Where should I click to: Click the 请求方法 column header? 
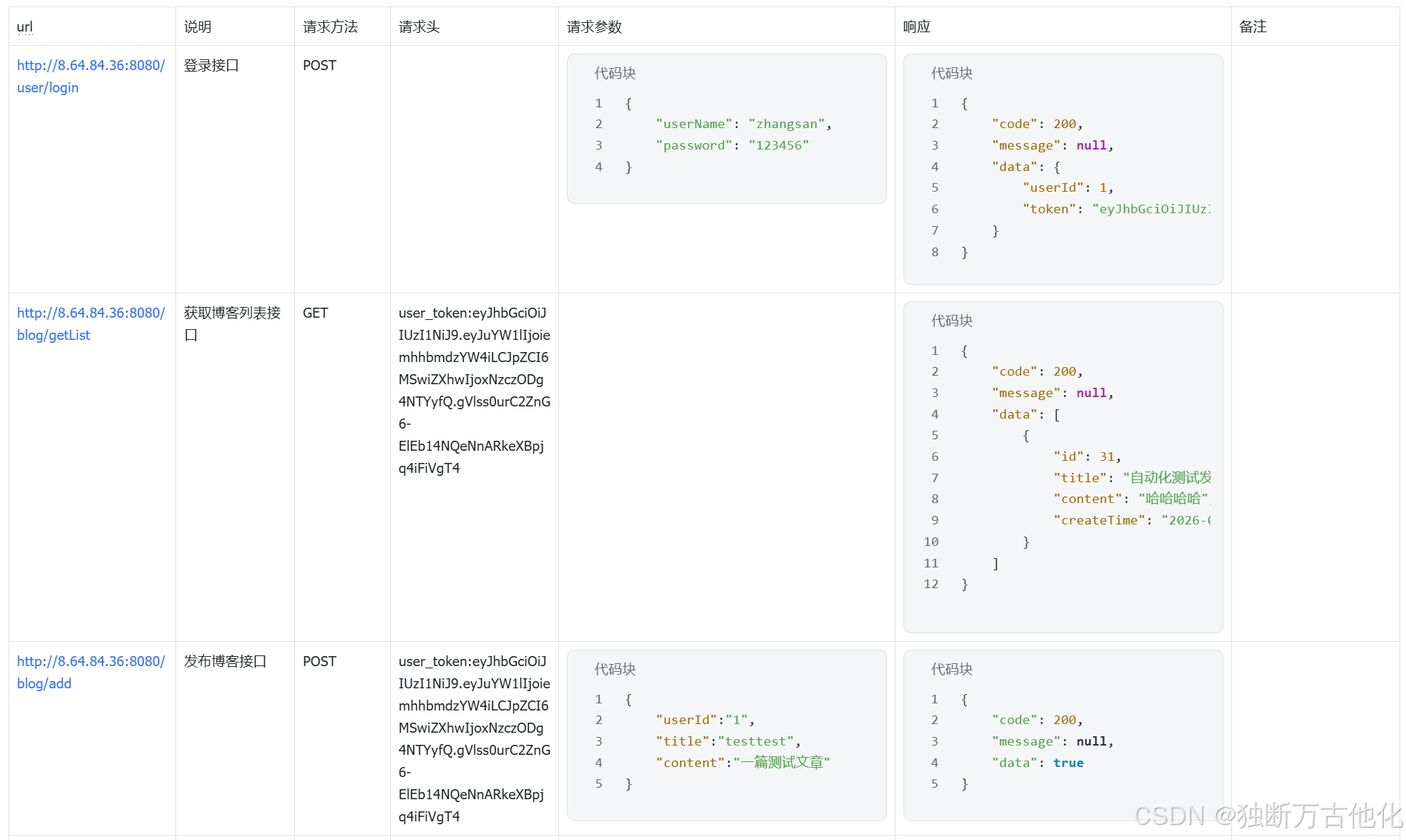click(330, 27)
